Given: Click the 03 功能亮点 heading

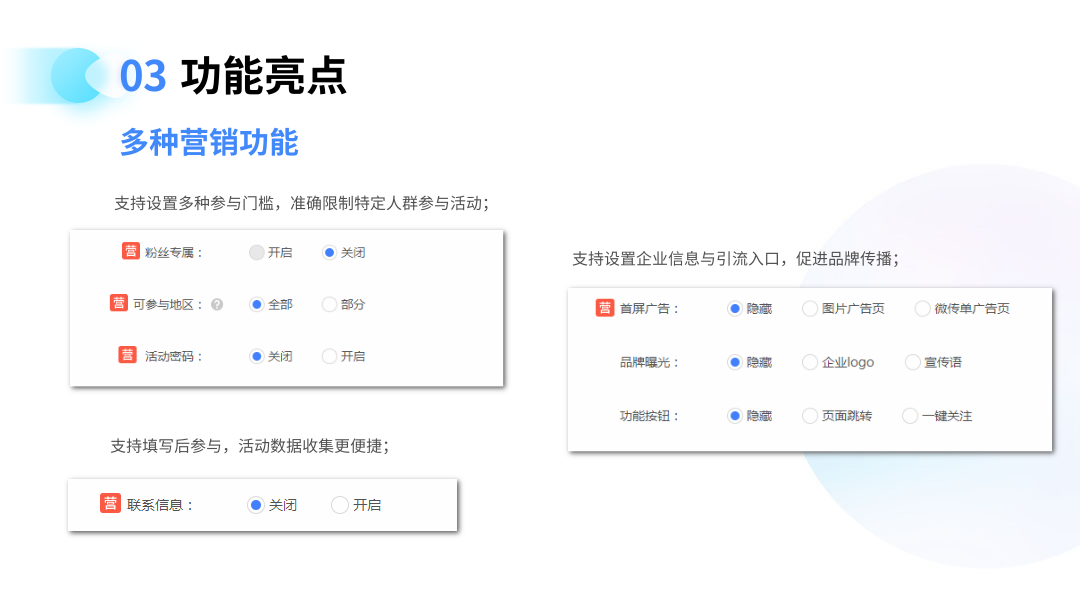Looking at the screenshot, I should tap(233, 76).
